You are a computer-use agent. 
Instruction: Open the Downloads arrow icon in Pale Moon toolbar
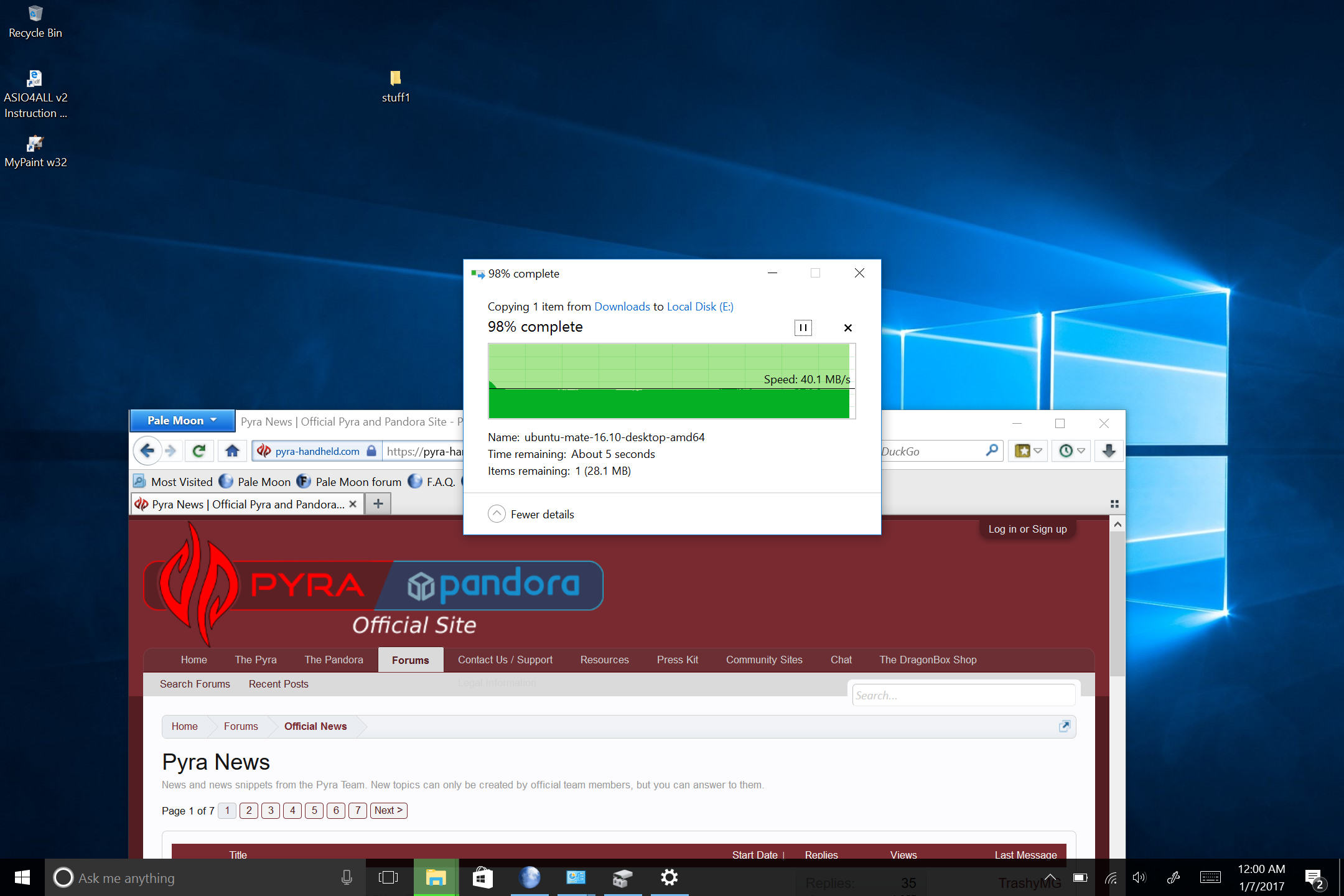click(1109, 450)
